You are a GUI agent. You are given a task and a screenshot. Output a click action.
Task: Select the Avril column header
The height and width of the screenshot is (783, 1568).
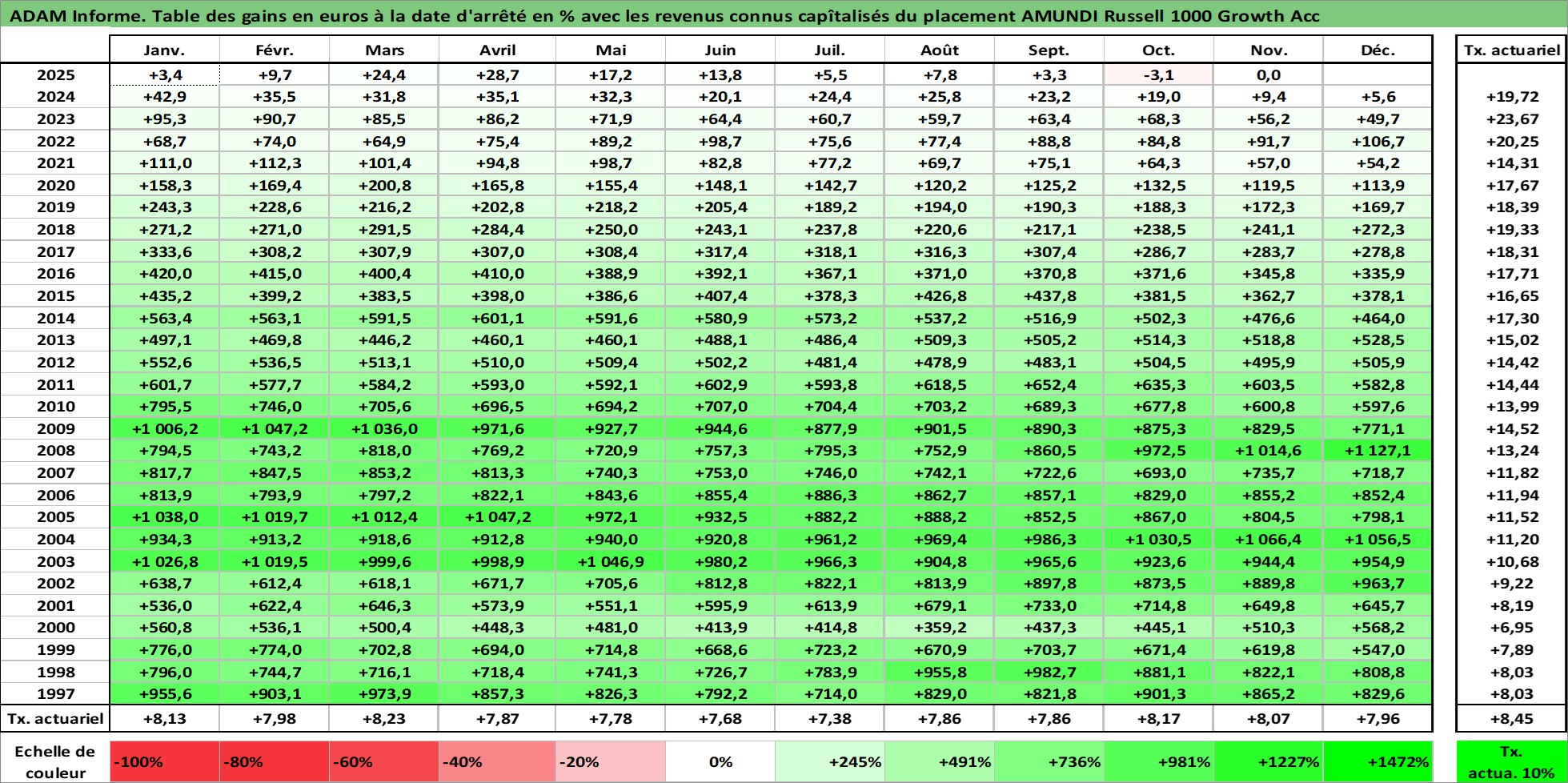click(497, 50)
